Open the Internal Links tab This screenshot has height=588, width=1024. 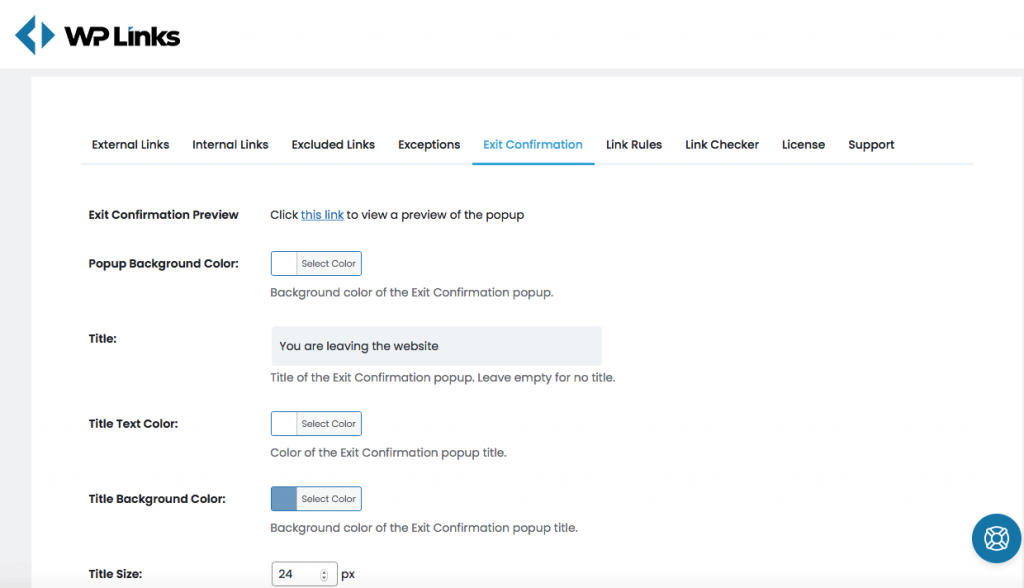pyautogui.click(x=230, y=144)
